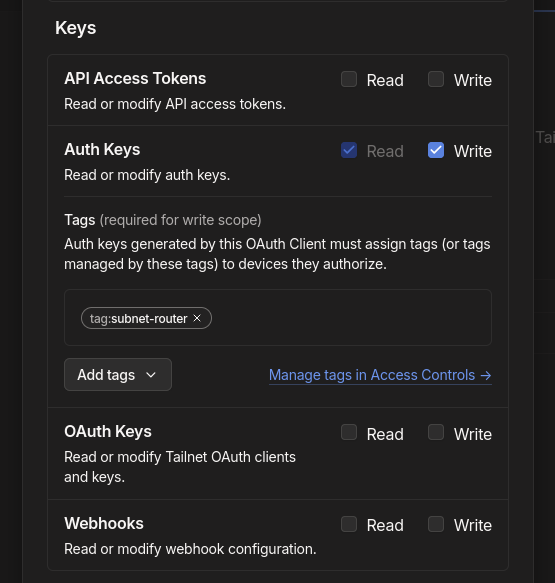Click 'Read or modify API access tokens.' text
Screen dimensions: 555x583
click(175, 104)
